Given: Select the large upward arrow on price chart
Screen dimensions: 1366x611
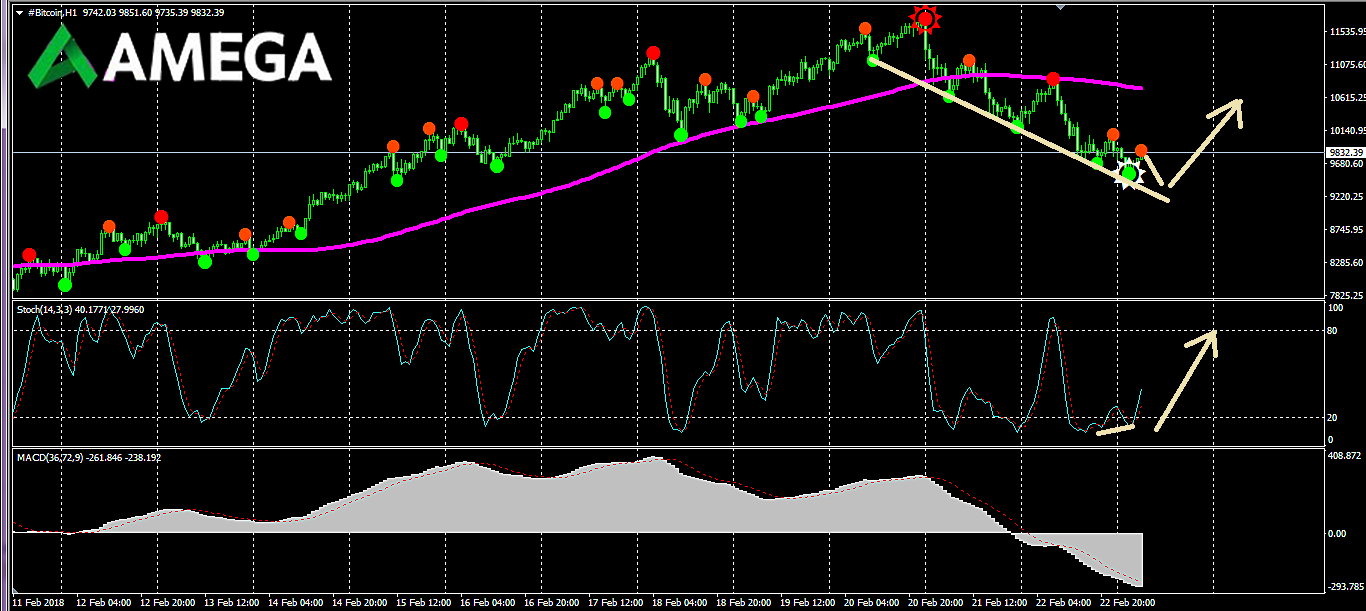Looking at the screenshot, I should 1206,141.
